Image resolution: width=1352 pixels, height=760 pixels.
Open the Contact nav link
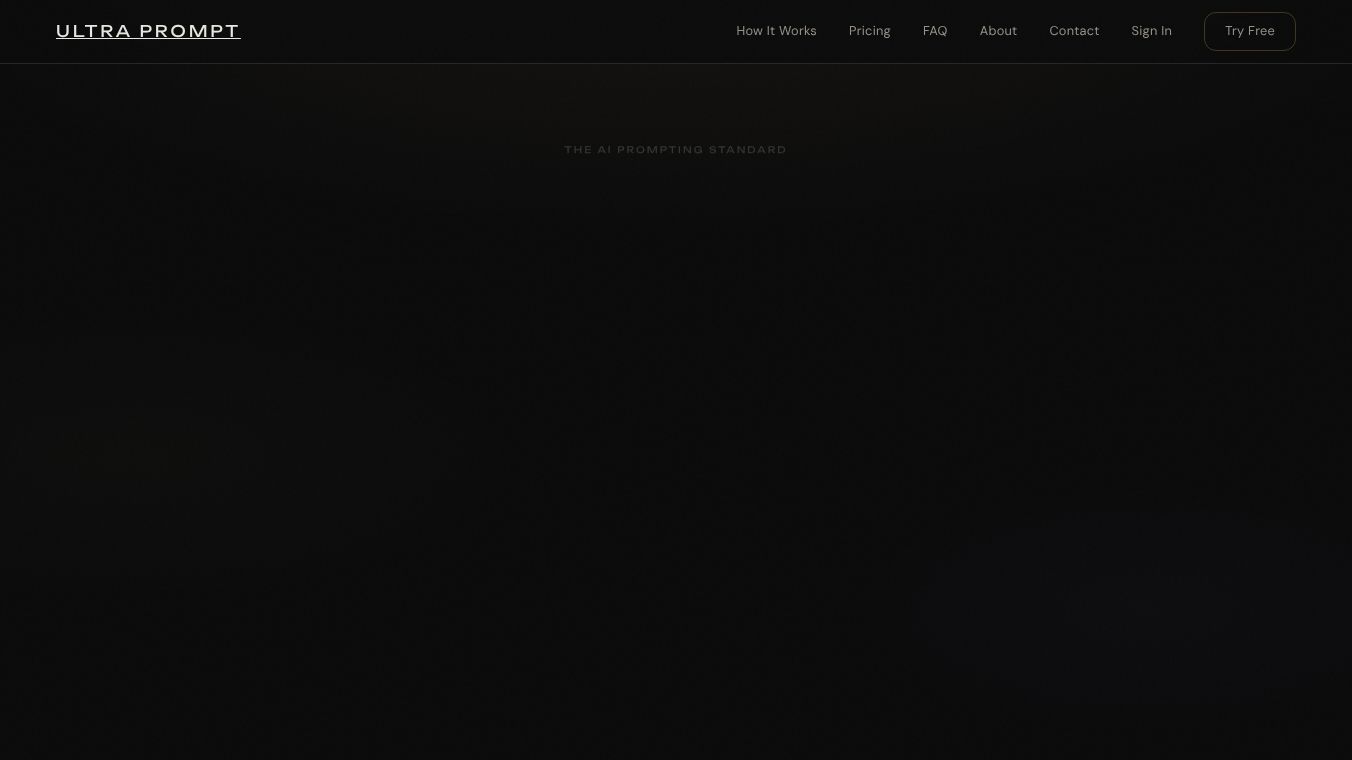click(1074, 31)
